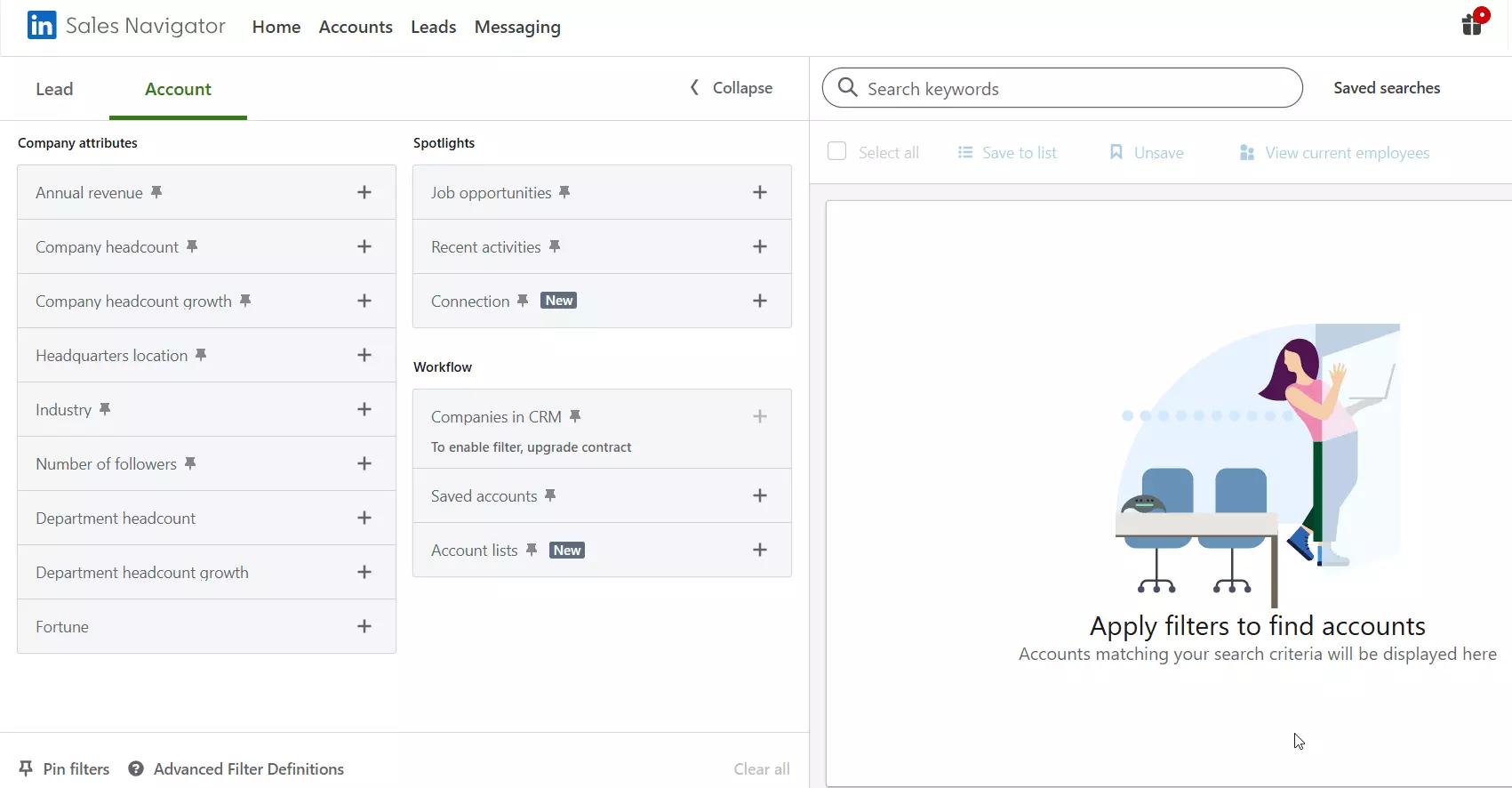This screenshot has height=788, width=1512.
Task: Click the Pin filters pin icon
Action: pyautogui.click(x=26, y=768)
